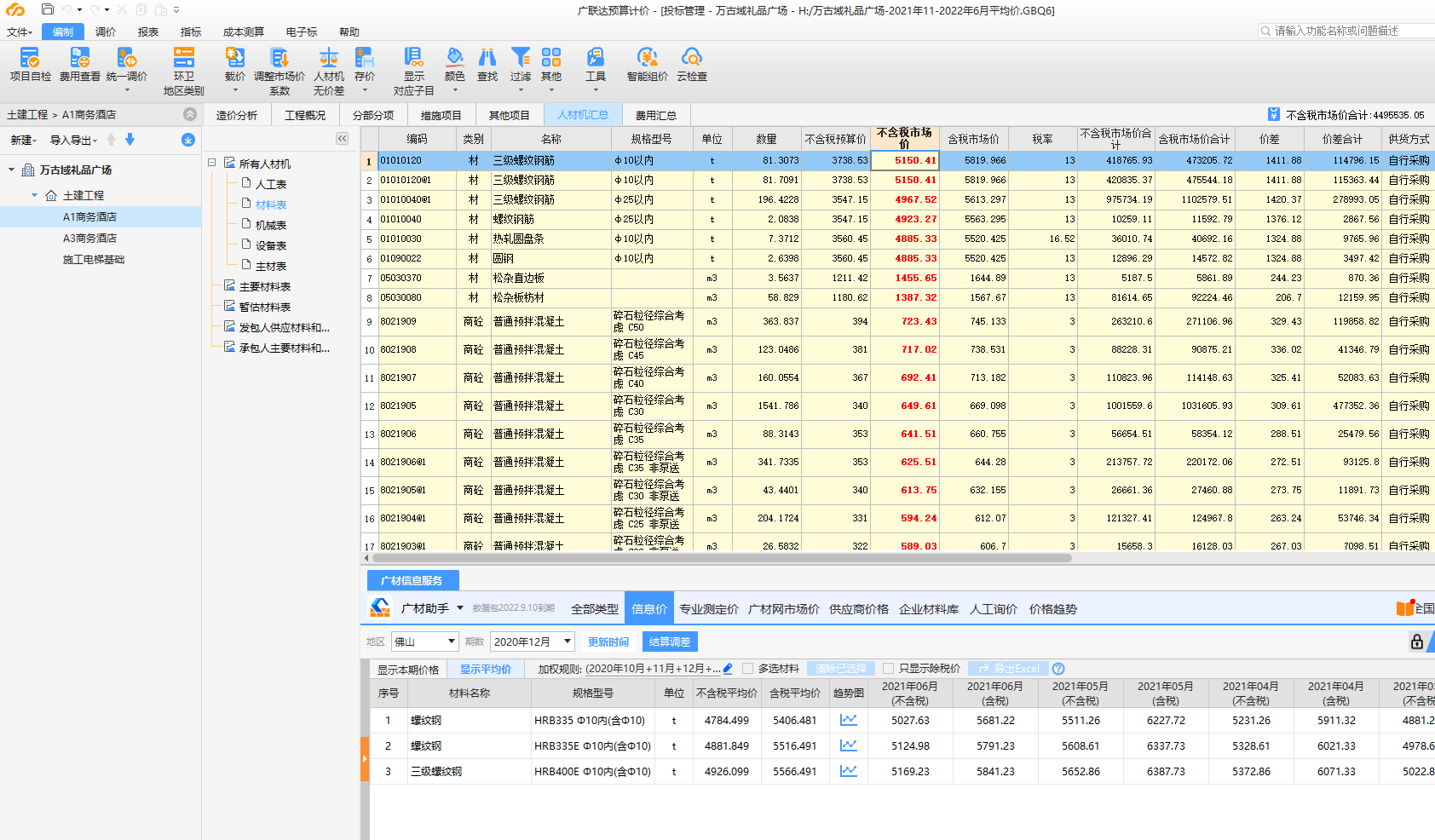Run 云检查 cloud check

692,65
